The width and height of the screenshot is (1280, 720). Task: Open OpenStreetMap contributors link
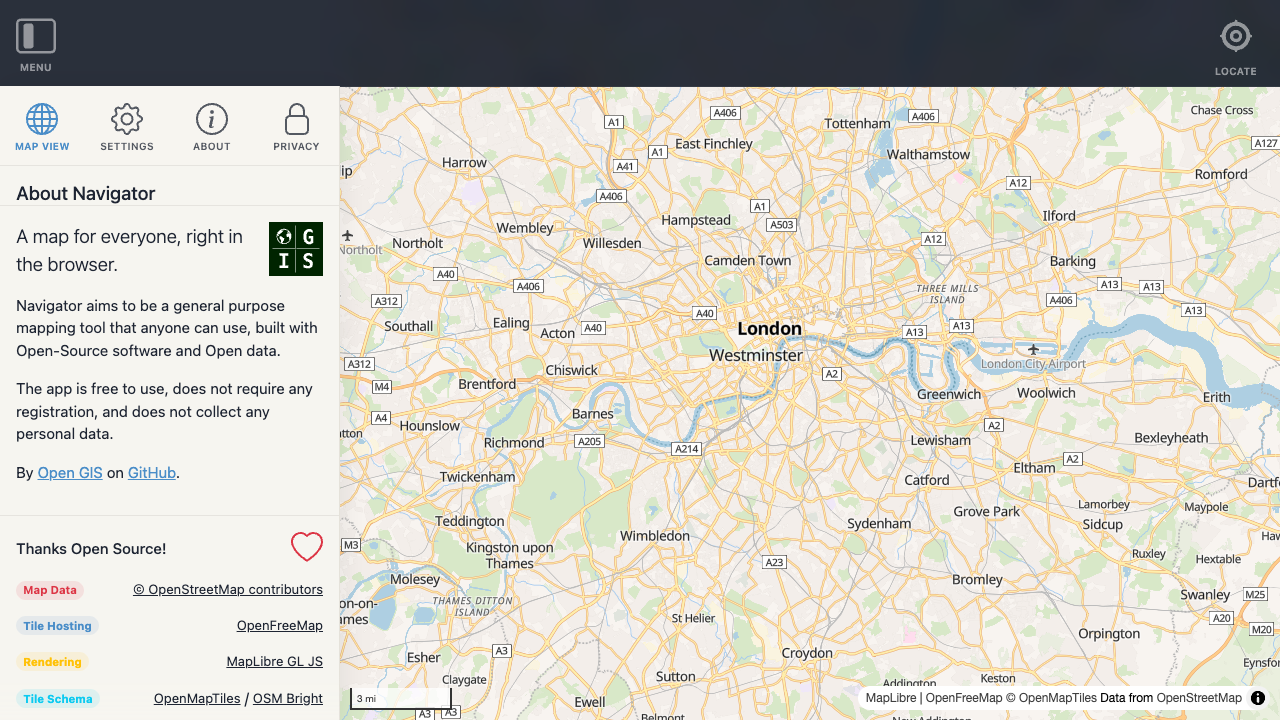228,590
